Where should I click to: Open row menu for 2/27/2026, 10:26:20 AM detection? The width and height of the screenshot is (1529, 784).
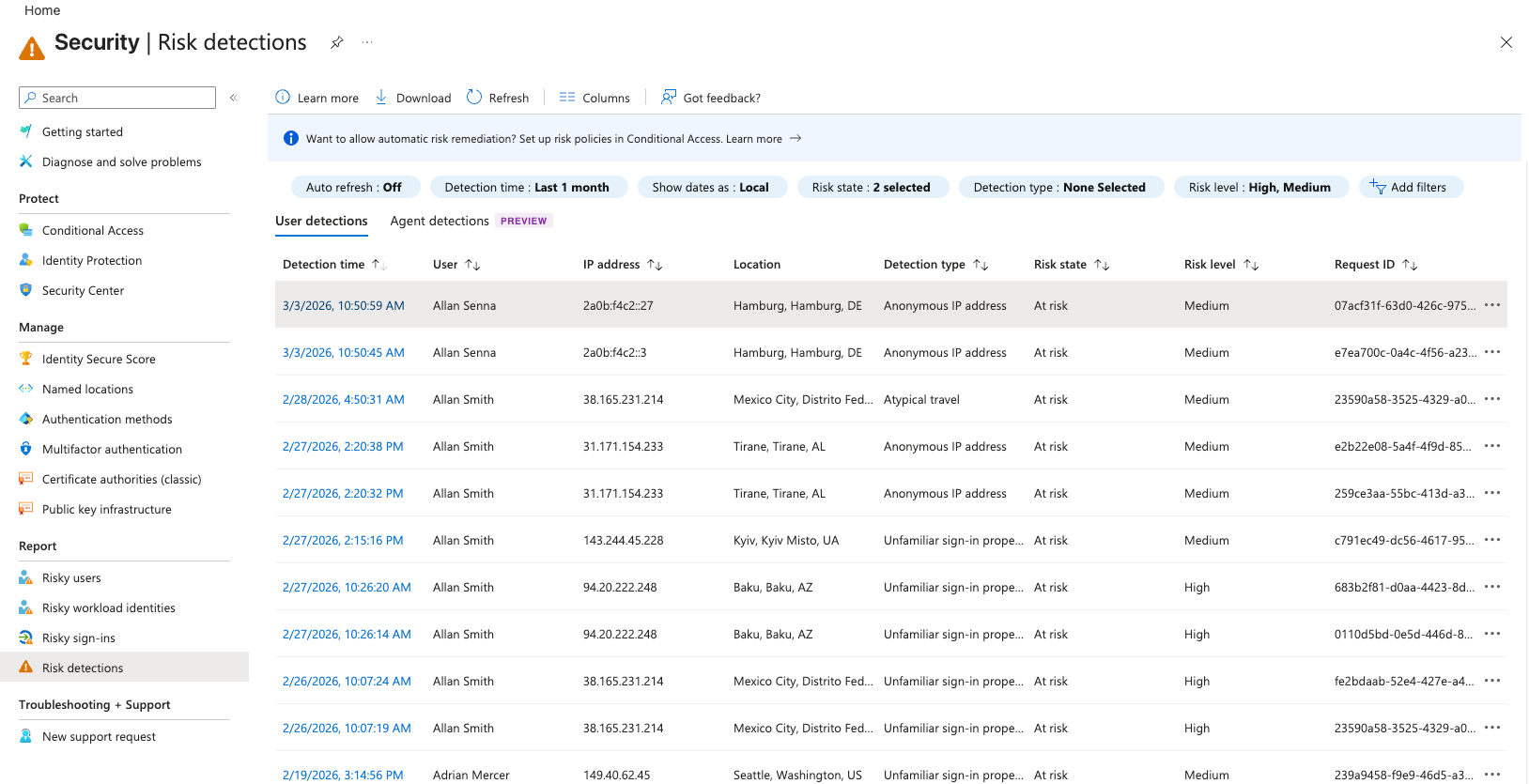point(1492,587)
